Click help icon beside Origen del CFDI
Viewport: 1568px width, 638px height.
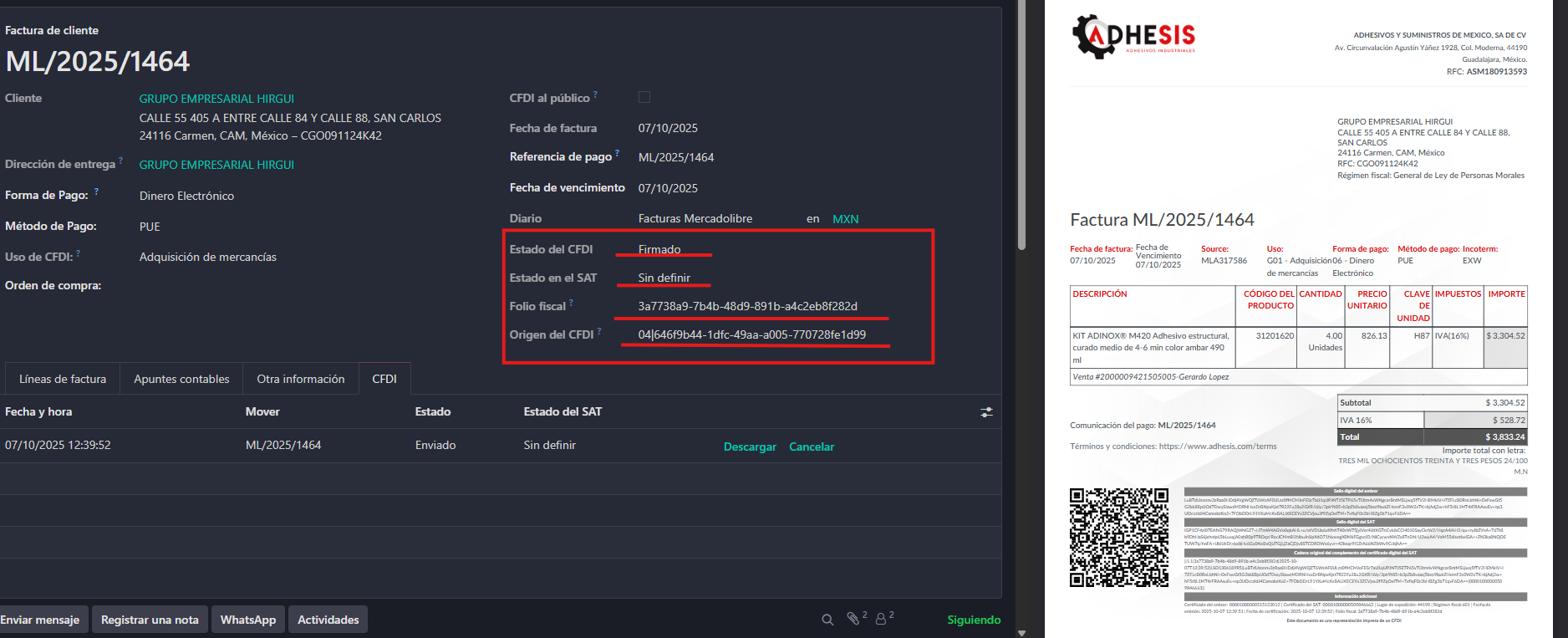tap(599, 331)
